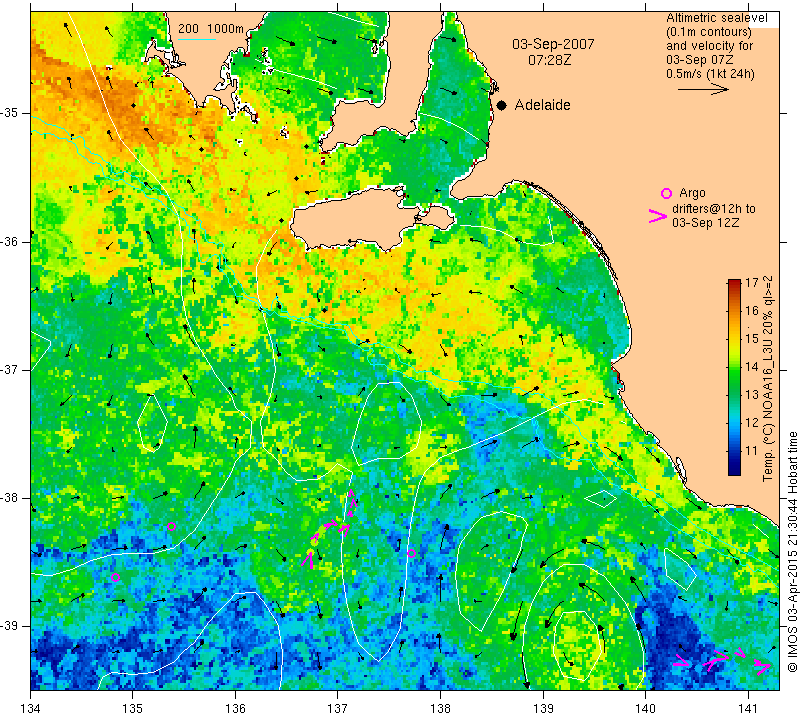800x720 pixels.
Task: Click the Argo float circle near 134.8E 38.6S
Action: [115, 578]
